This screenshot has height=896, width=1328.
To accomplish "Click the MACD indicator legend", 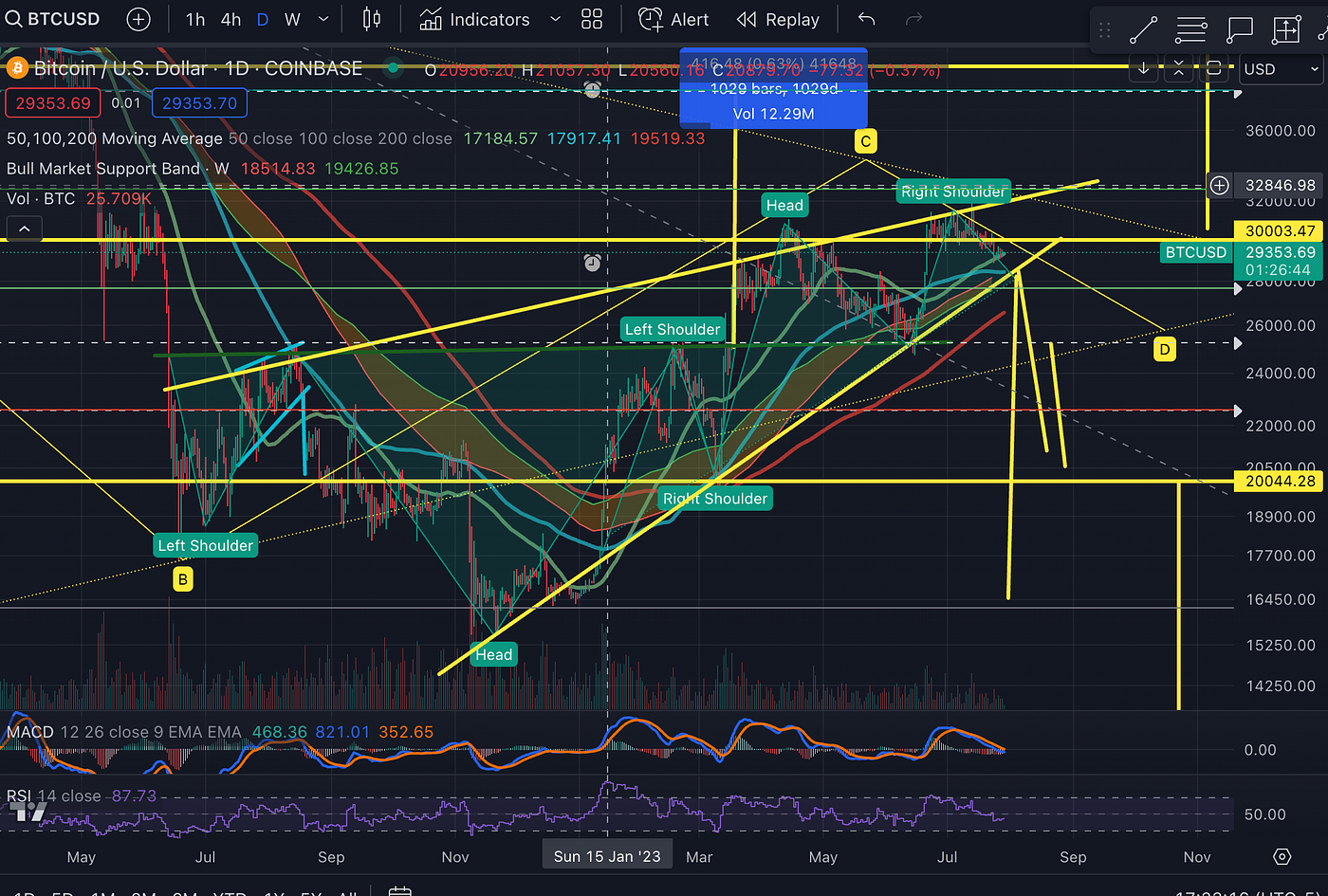I will click(123, 732).
